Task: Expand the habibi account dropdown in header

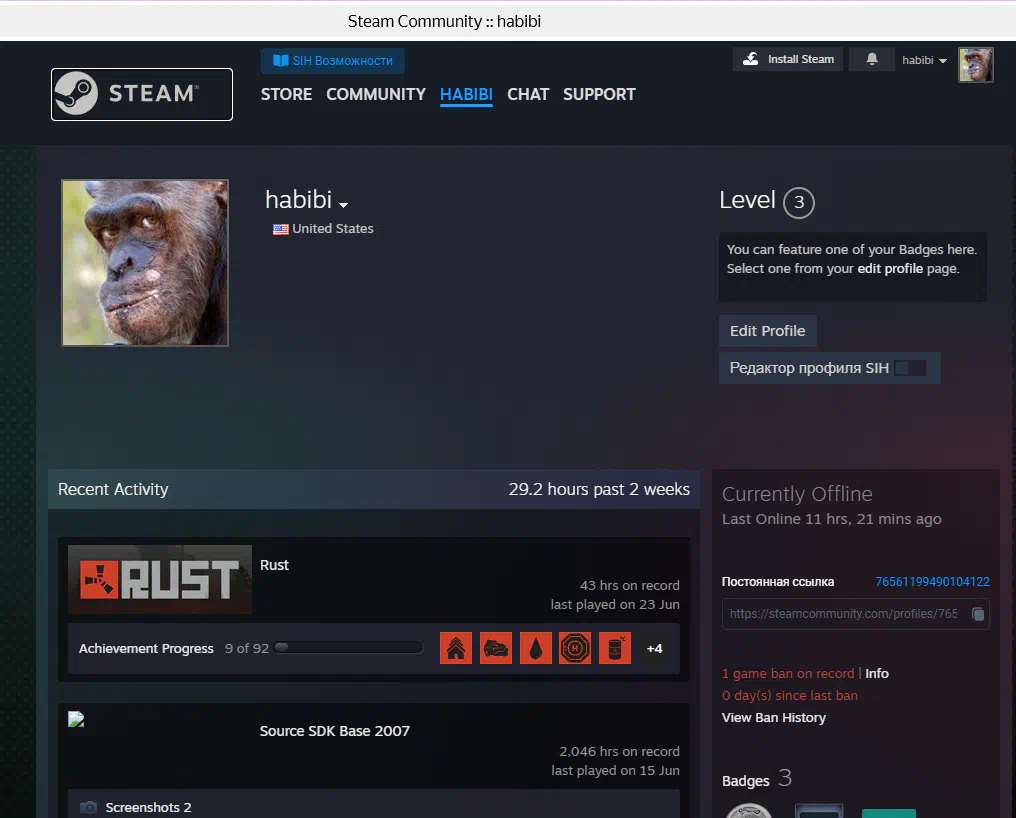Action: click(924, 60)
